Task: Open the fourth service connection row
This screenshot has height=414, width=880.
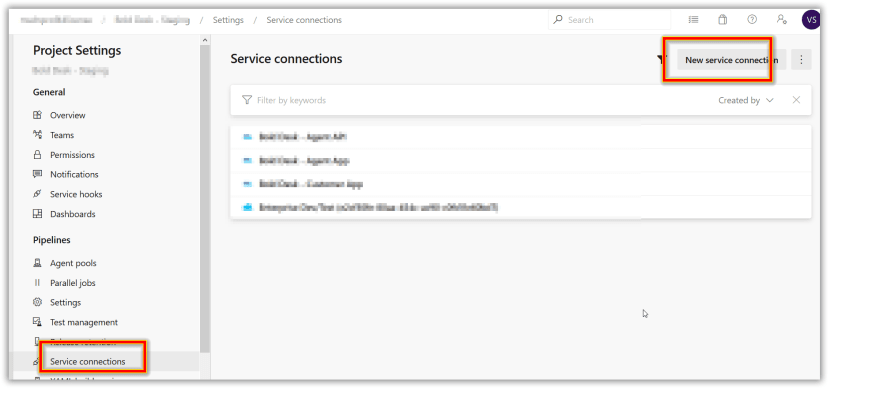Action: pos(521,208)
